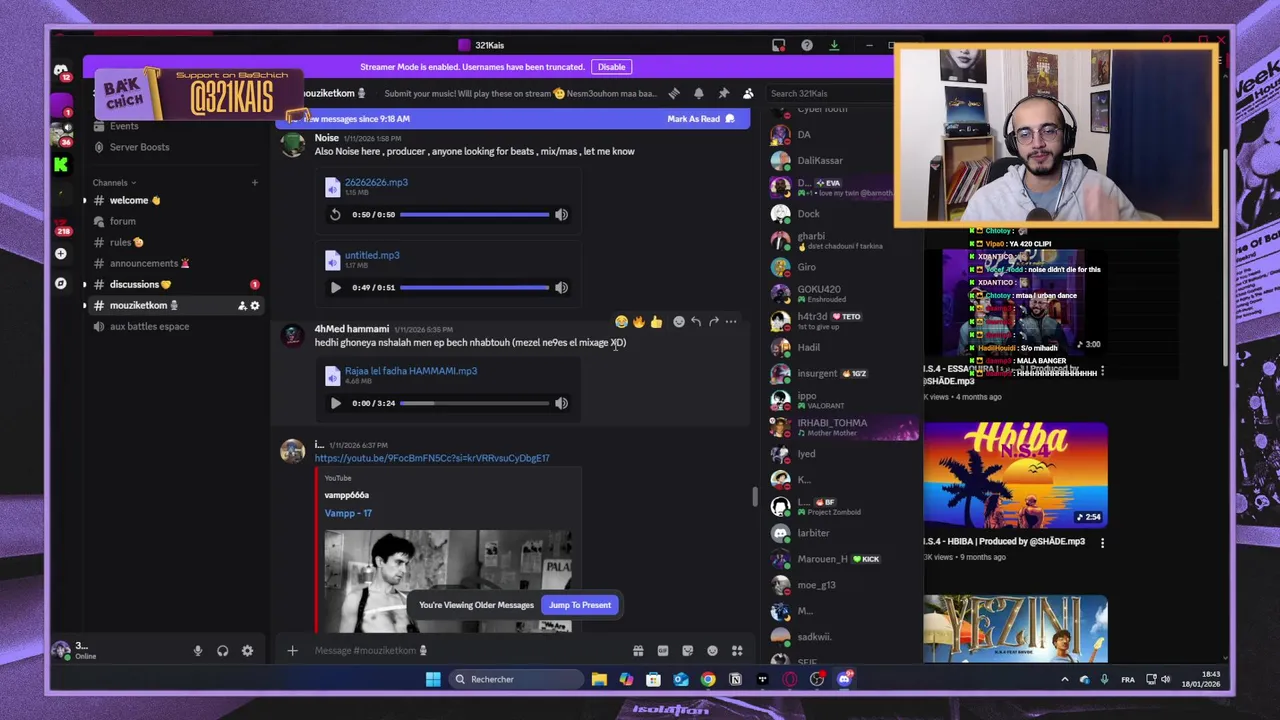
Task: Collapse the Channels category
Action: (x=114, y=183)
